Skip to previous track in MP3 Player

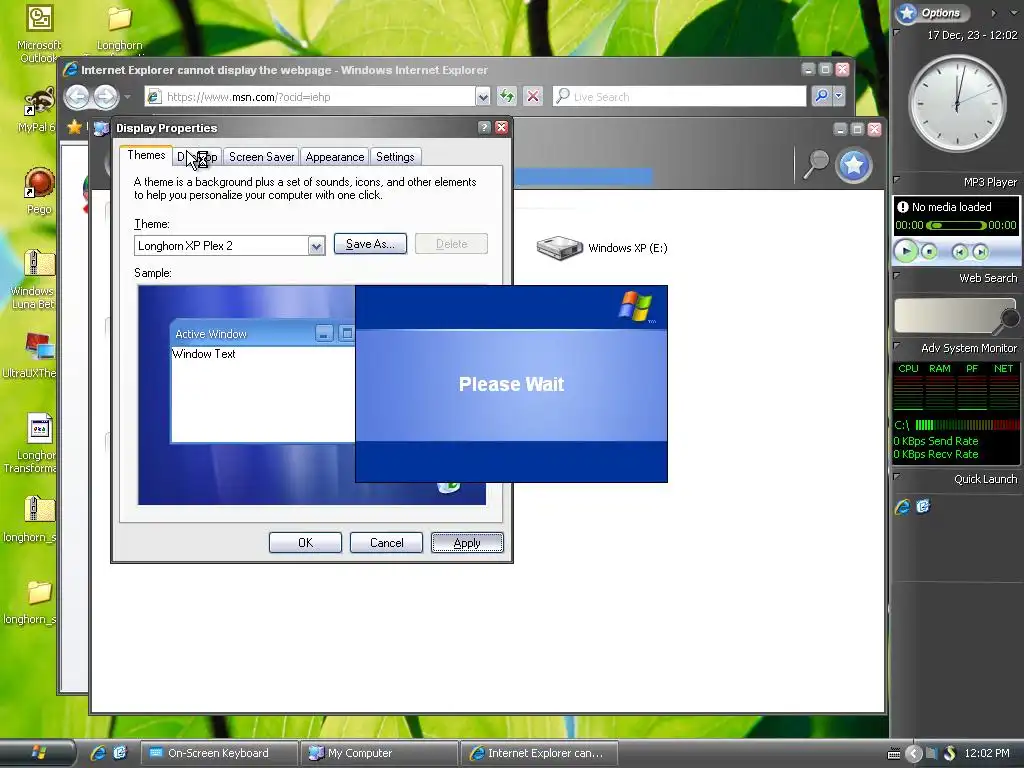959,252
